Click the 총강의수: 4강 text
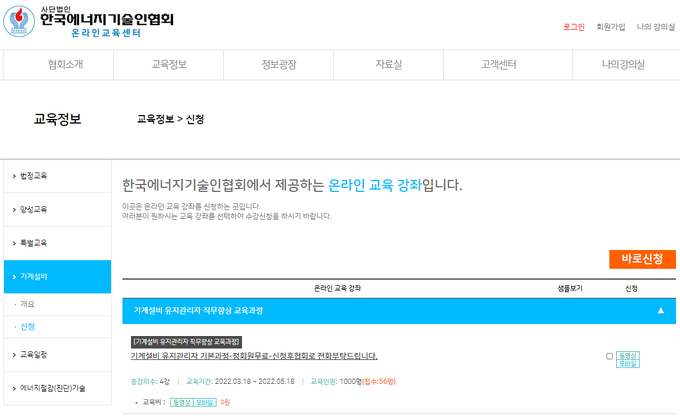Image resolution: width=680 pixels, height=418 pixels. pyautogui.click(x=150, y=382)
